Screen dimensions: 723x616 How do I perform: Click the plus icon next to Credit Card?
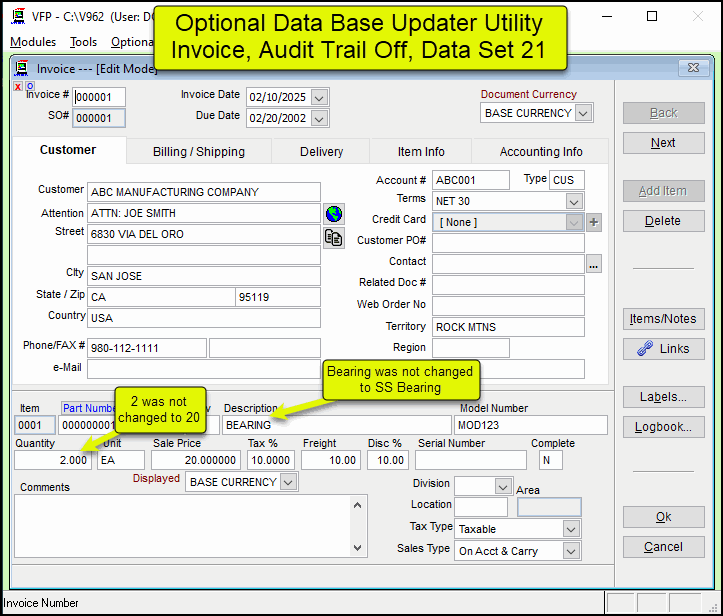click(594, 222)
